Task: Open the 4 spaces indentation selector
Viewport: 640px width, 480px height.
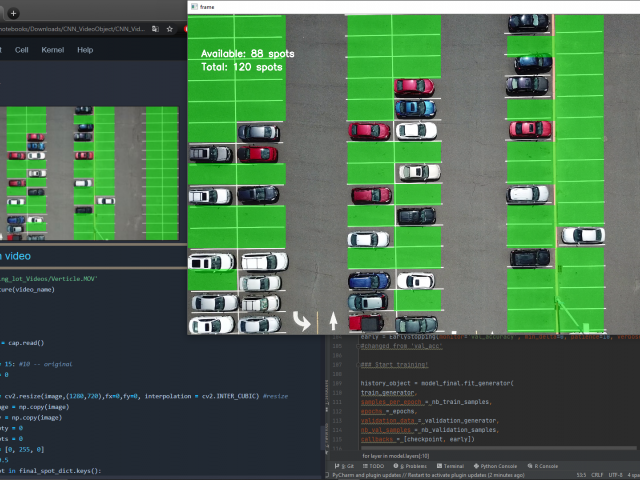Action: click(x=632, y=476)
